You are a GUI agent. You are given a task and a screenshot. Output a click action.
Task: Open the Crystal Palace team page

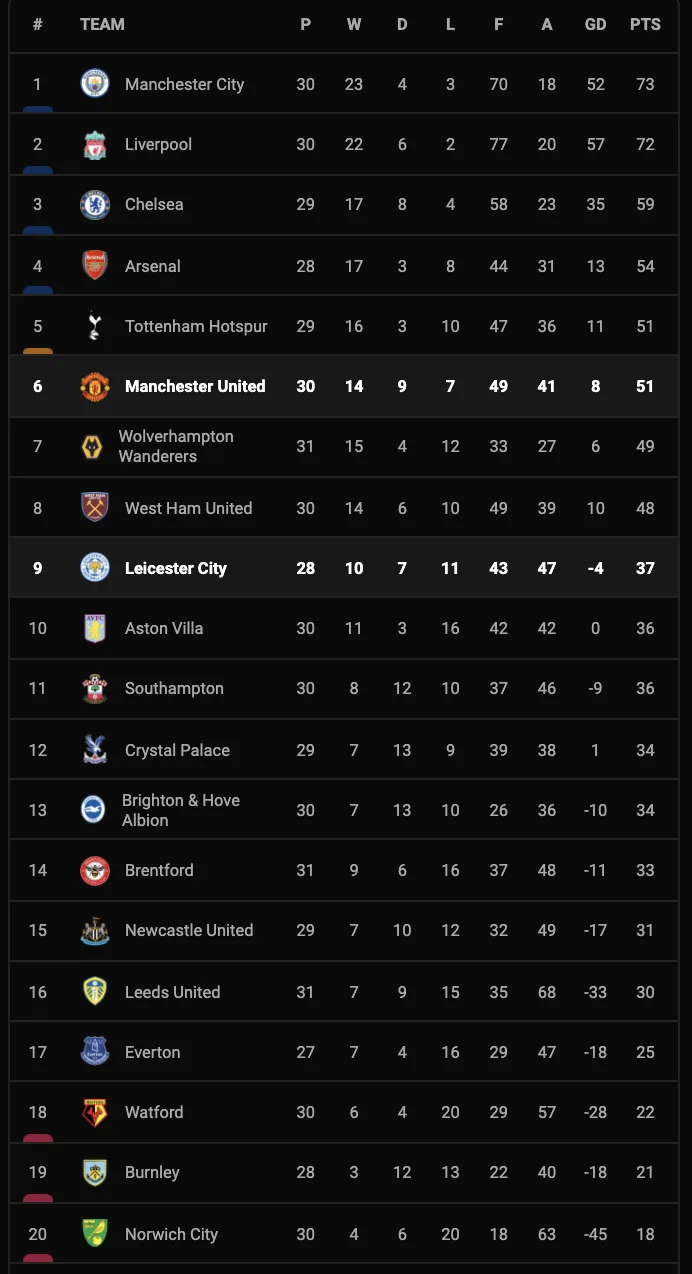coord(177,750)
